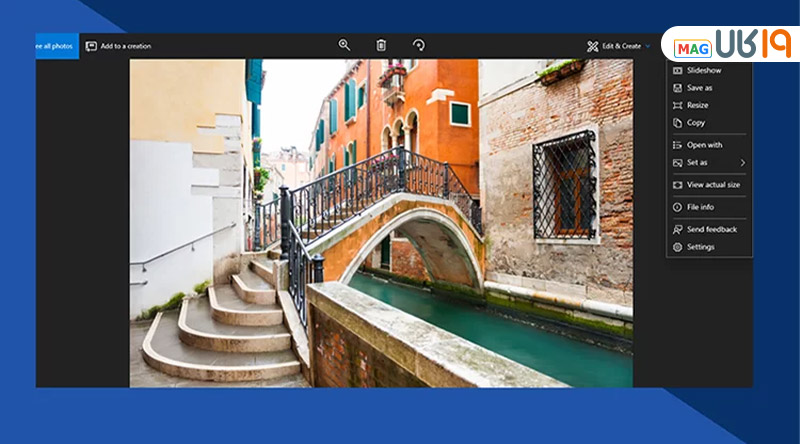Click the Resize icon in menu
The height and width of the screenshot is (444, 800).
pyautogui.click(x=678, y=105)
